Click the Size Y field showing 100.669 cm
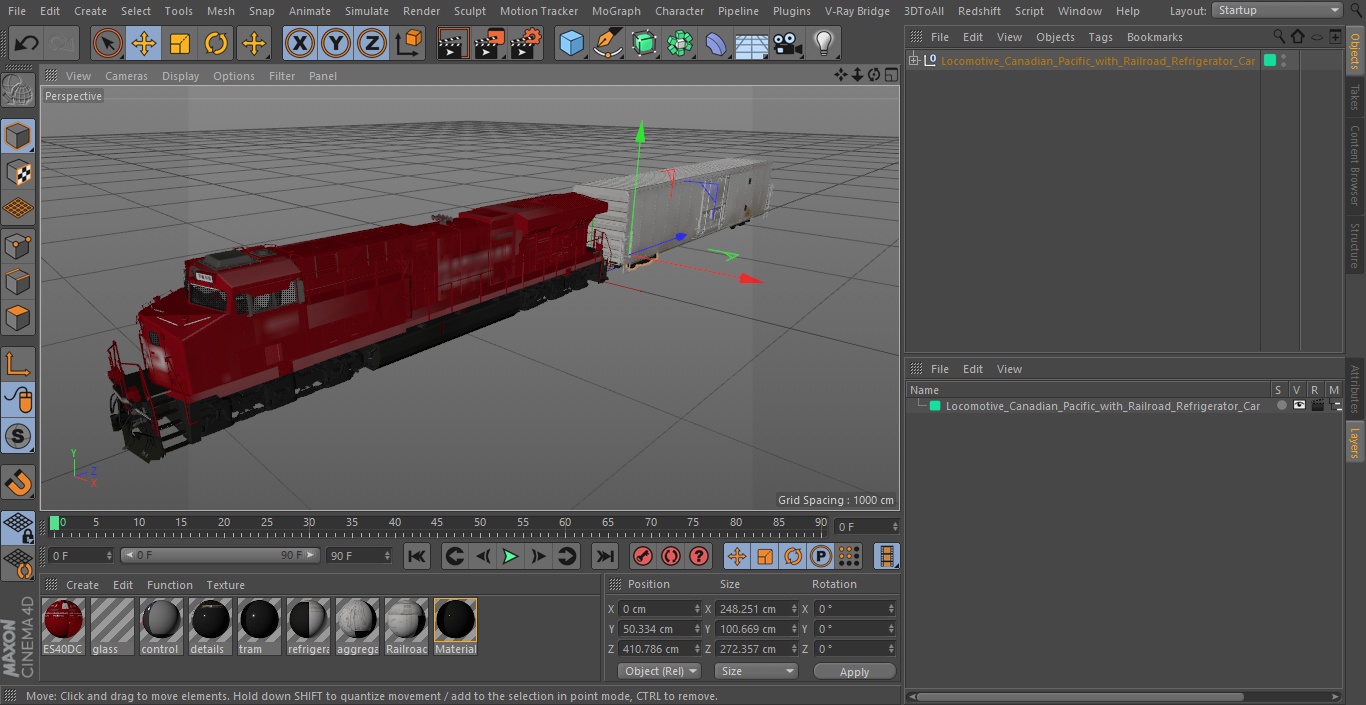The height and width of the screenshot is (705, 1366). [x=751, y=629]
